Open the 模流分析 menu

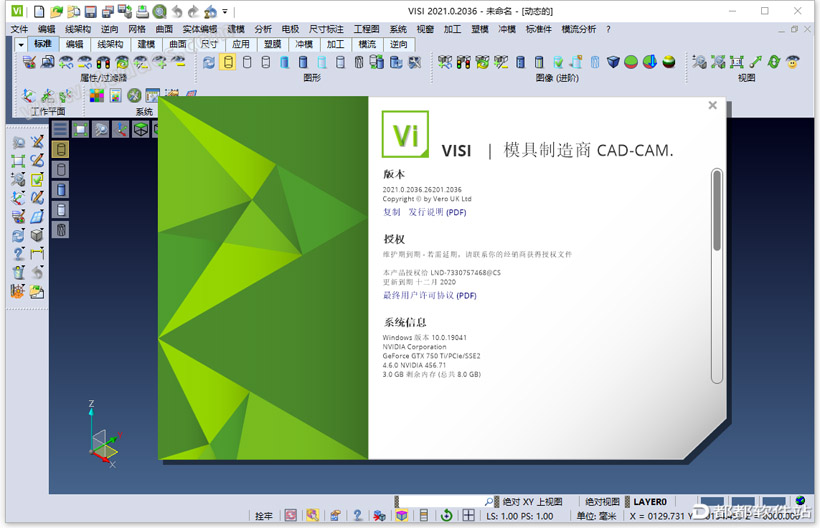(x=578, y=29)
